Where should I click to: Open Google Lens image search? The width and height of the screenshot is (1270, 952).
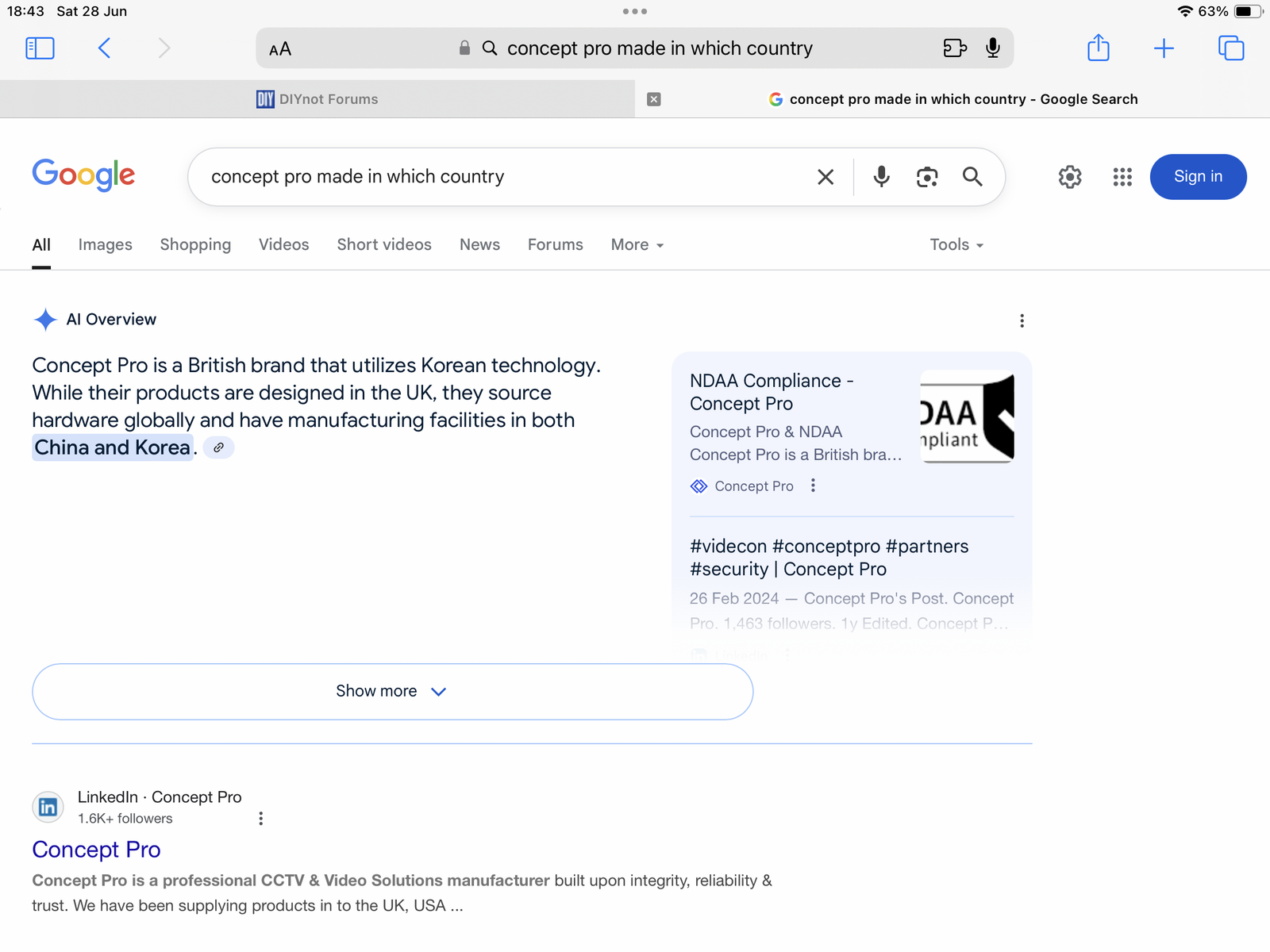(927, 177)
